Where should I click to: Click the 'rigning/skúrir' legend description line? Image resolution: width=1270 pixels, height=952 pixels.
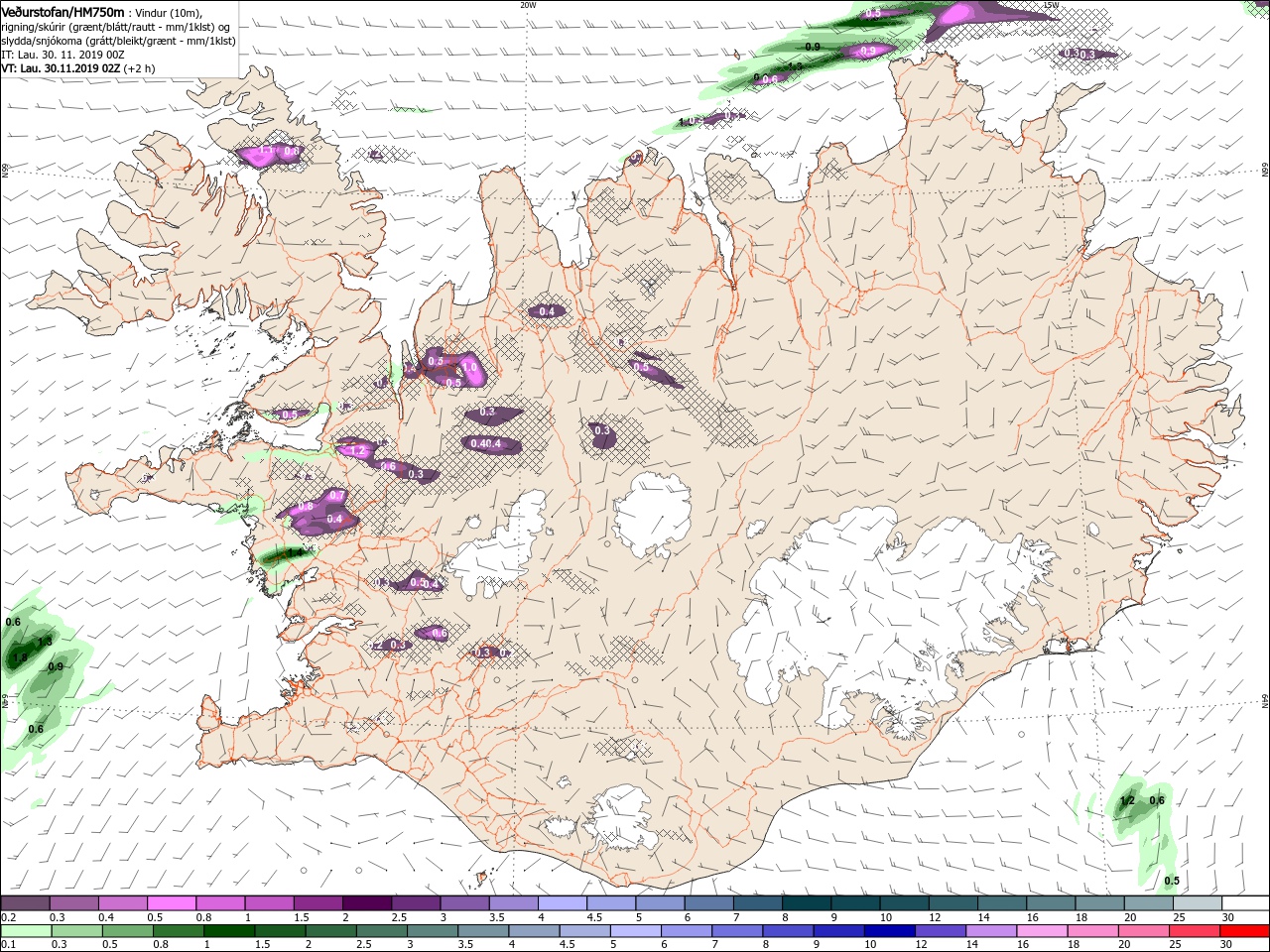pyautogui.click(x=117, y=27)
